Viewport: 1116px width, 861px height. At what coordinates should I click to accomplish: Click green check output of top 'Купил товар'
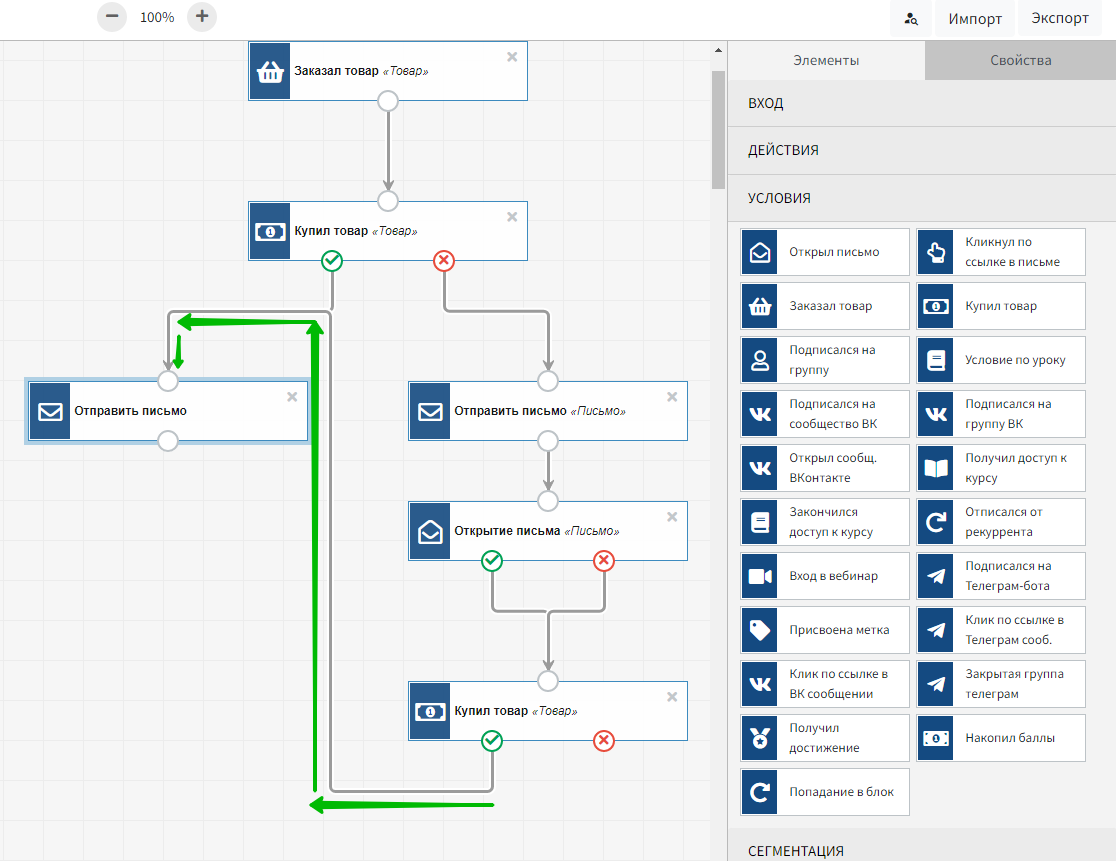(x=332, y=261)
